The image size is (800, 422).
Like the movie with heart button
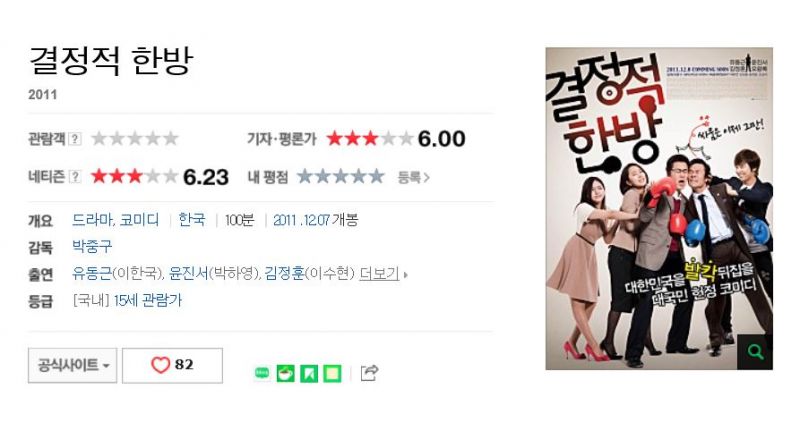[172, 365]
